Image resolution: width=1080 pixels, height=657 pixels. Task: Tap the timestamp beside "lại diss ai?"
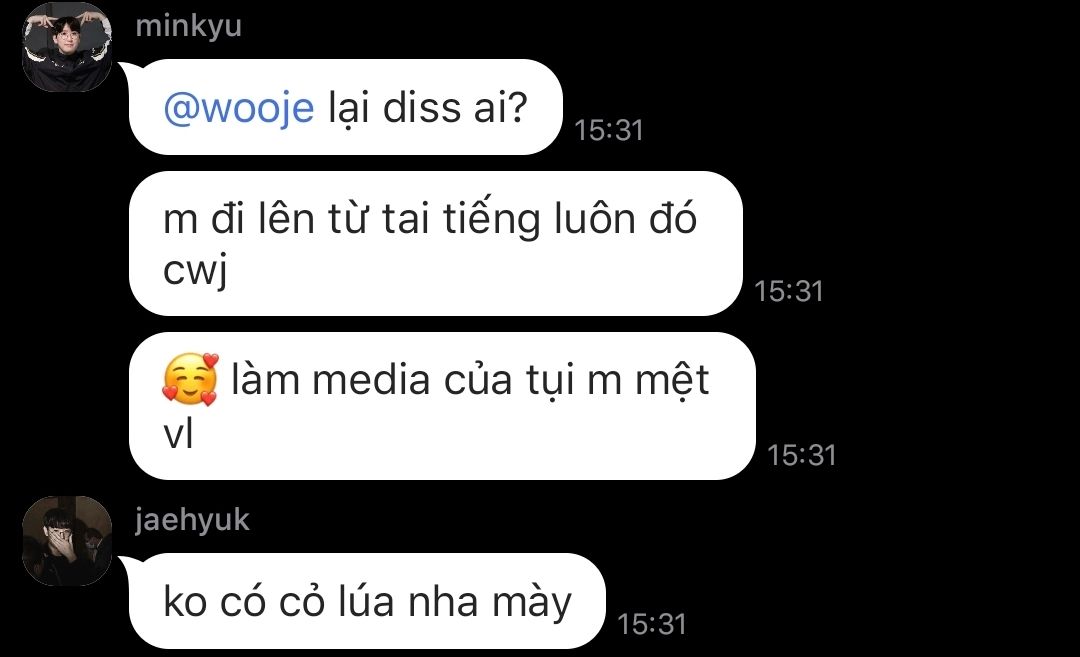(609, 130)
